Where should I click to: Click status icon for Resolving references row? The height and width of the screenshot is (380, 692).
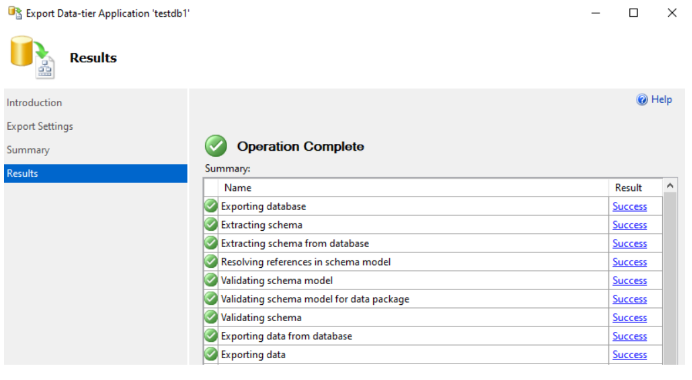[x=211, y=261]
